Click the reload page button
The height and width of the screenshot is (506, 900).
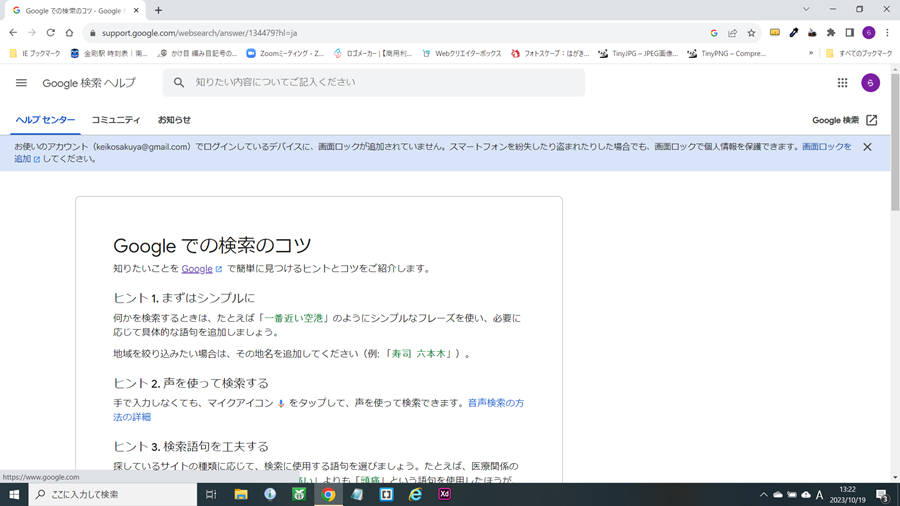coord(50,33)
